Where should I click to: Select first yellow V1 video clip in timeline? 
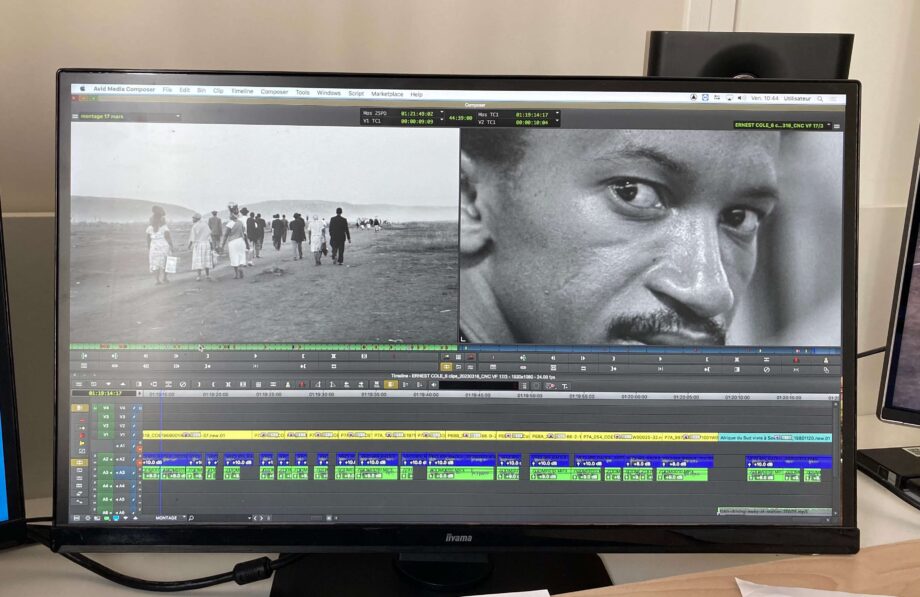[x=198, y=436]
